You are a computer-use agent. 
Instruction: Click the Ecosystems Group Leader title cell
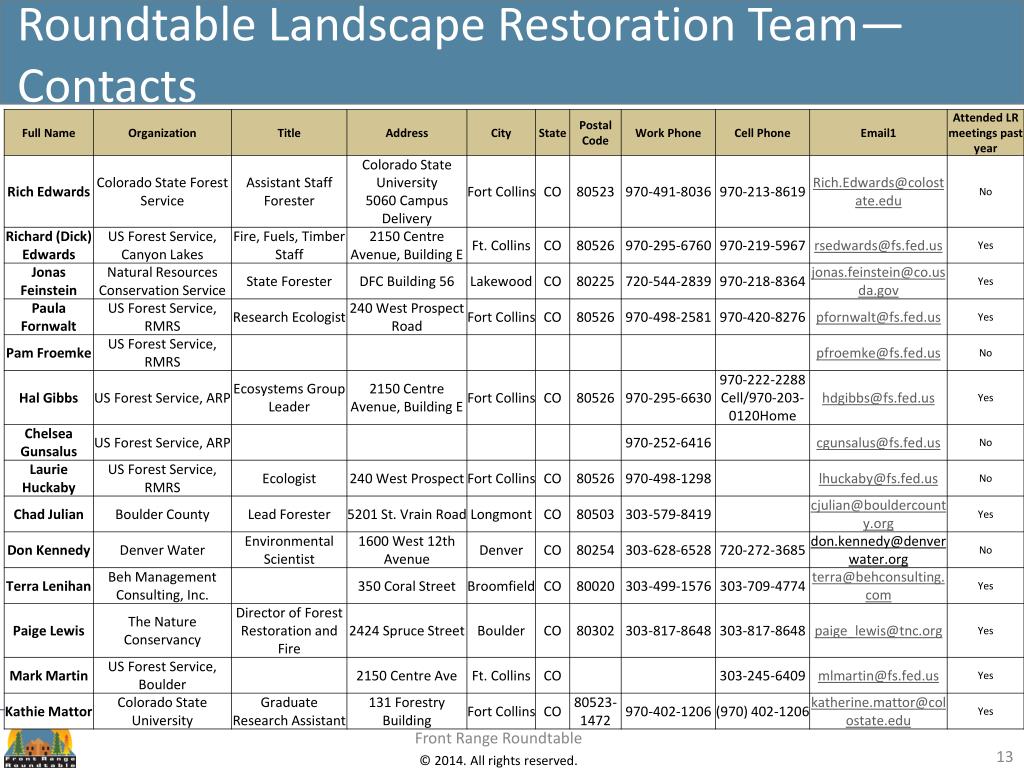click(289, 398)
